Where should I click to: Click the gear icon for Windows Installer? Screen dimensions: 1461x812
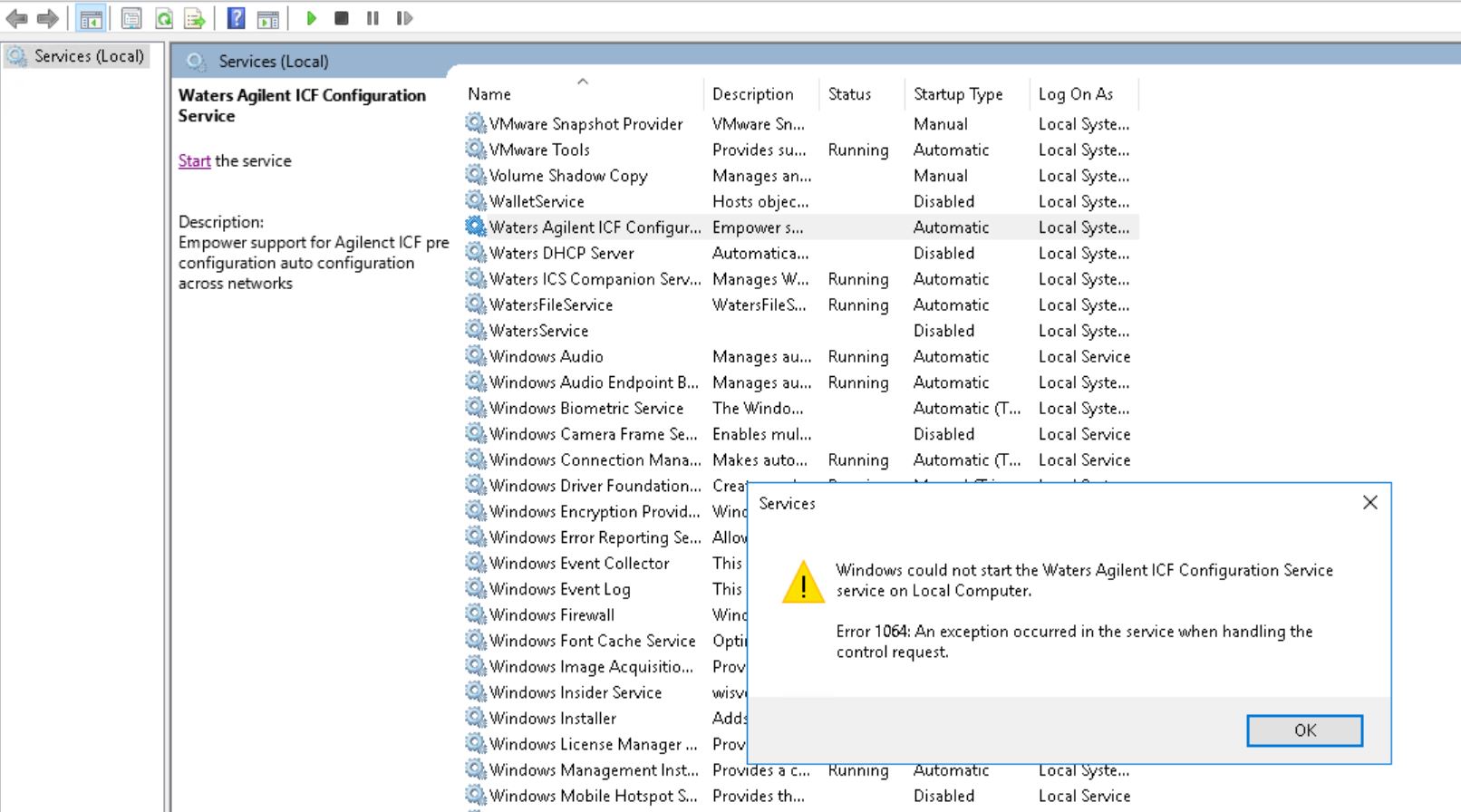(x=475, y=717)
